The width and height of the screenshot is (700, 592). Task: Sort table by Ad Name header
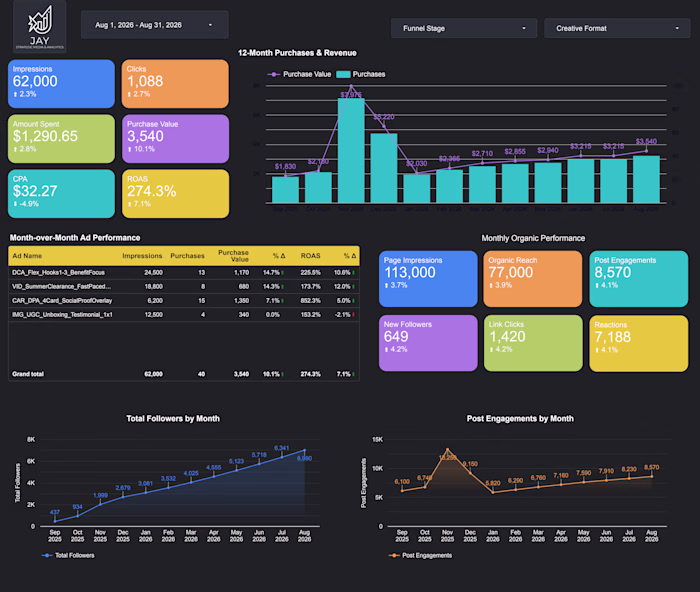27,256
